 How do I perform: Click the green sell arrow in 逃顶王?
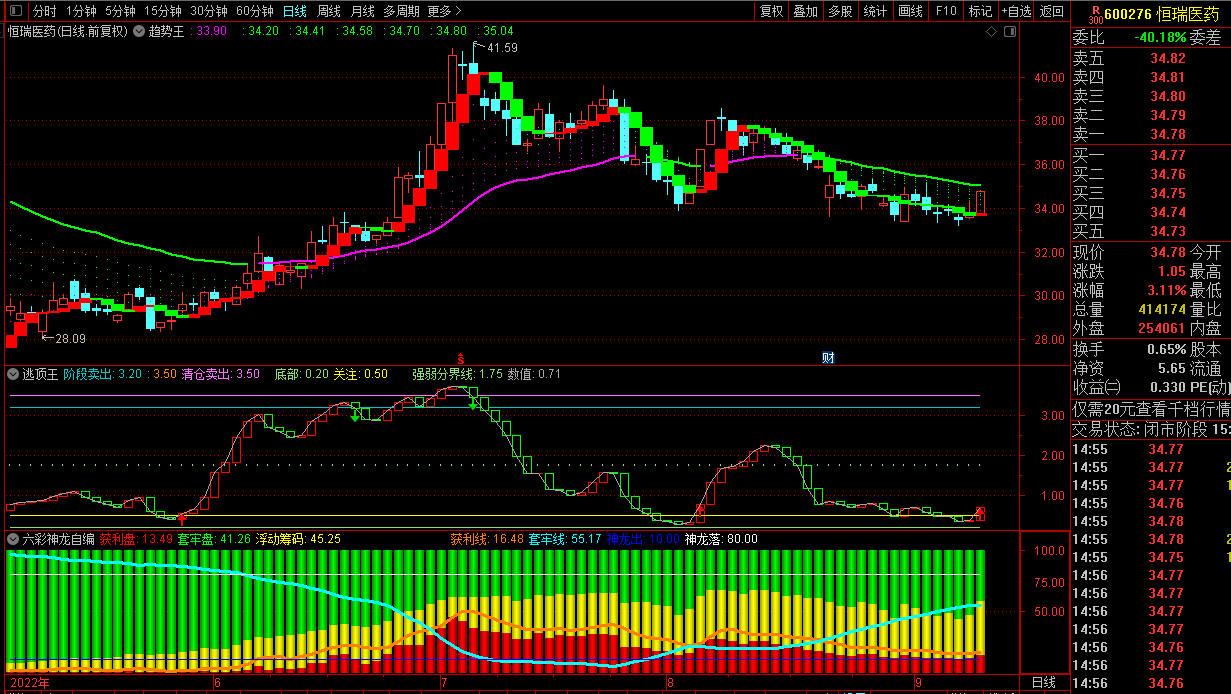tap(355, 417)
